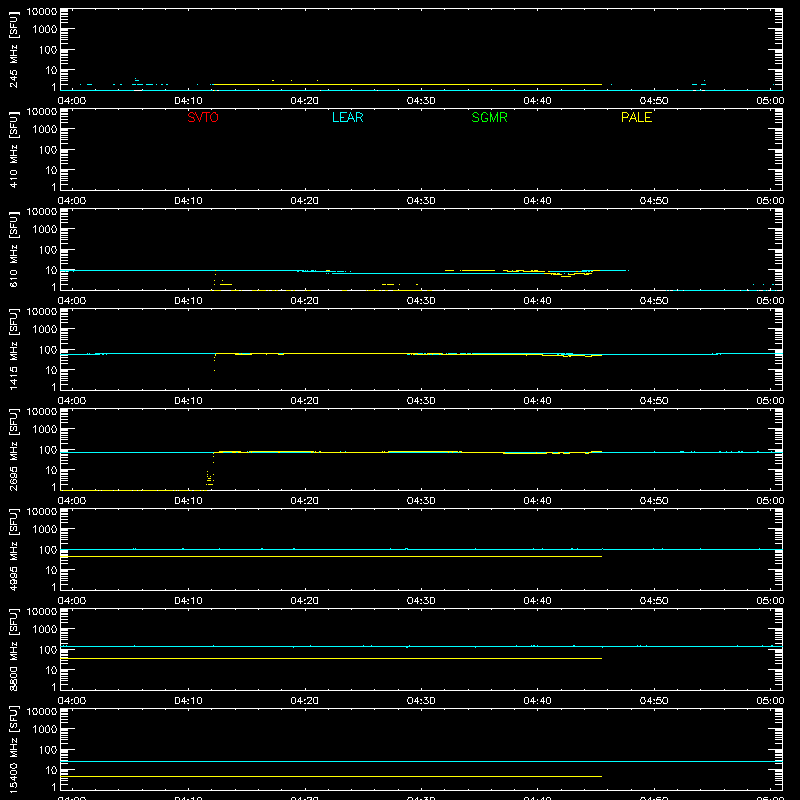
Task: Click the 10 tick label on 1415 MHz axis
Action: click(52, 370)
